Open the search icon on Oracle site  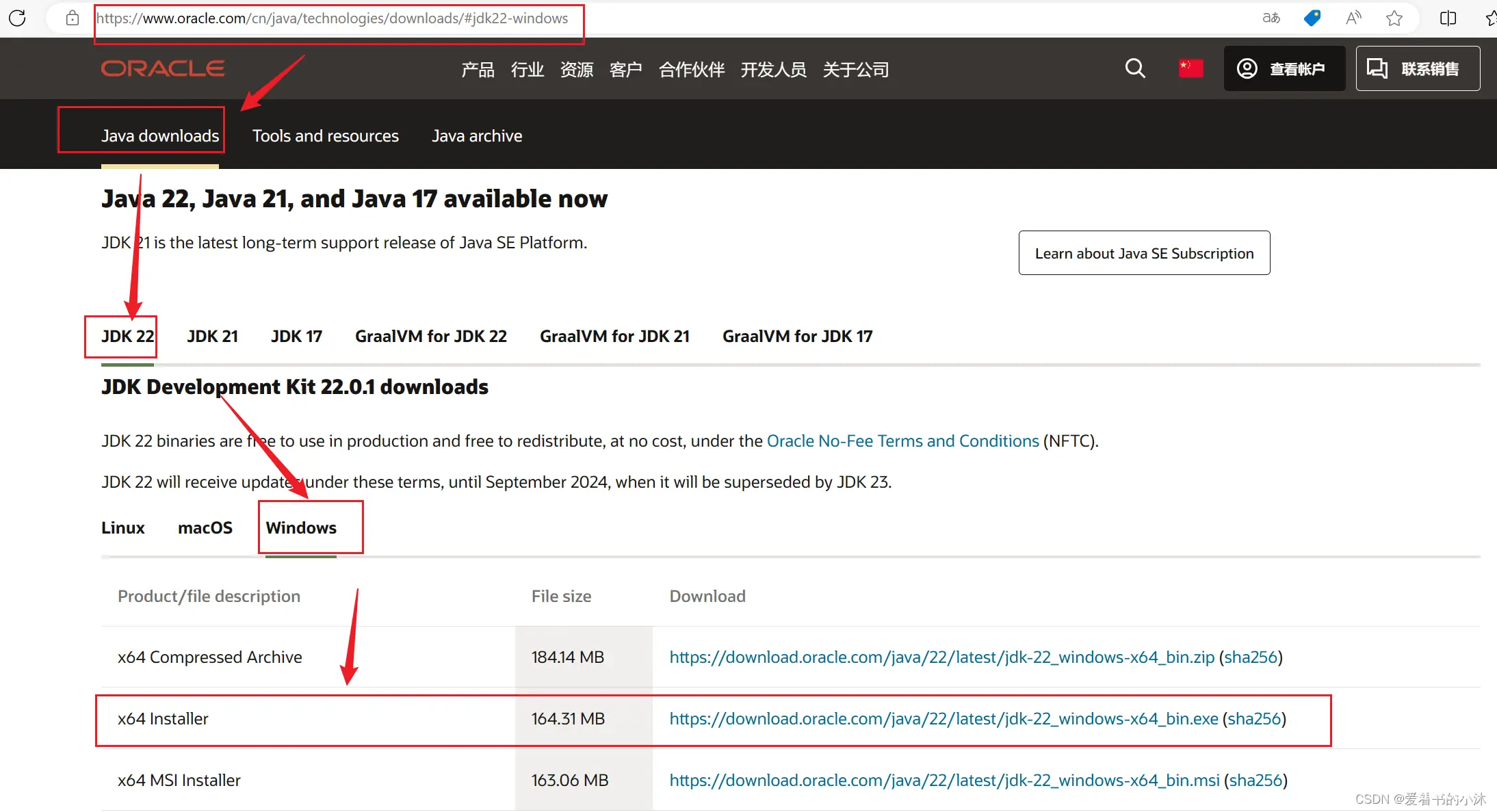[1135, 68]
